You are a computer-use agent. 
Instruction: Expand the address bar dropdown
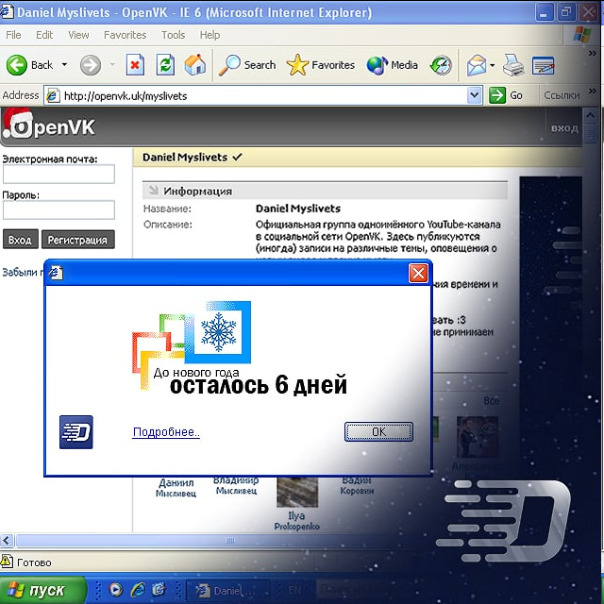[x=475, y=96]
